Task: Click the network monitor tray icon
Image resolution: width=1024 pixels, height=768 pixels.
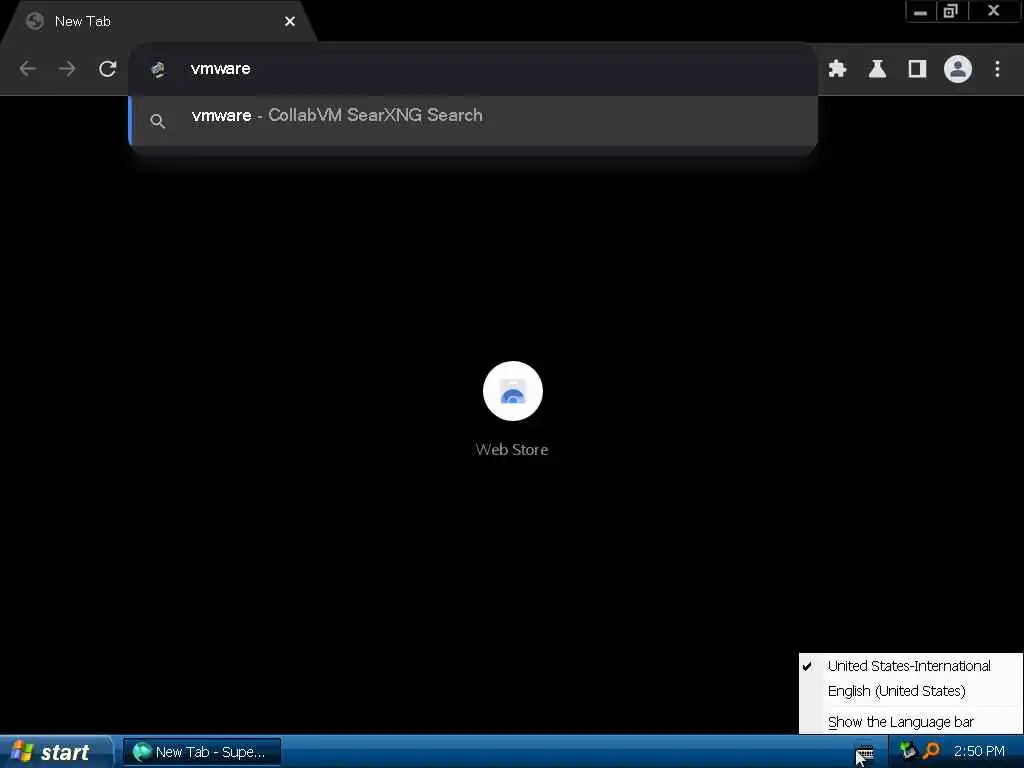Action: tap(907, 750)
